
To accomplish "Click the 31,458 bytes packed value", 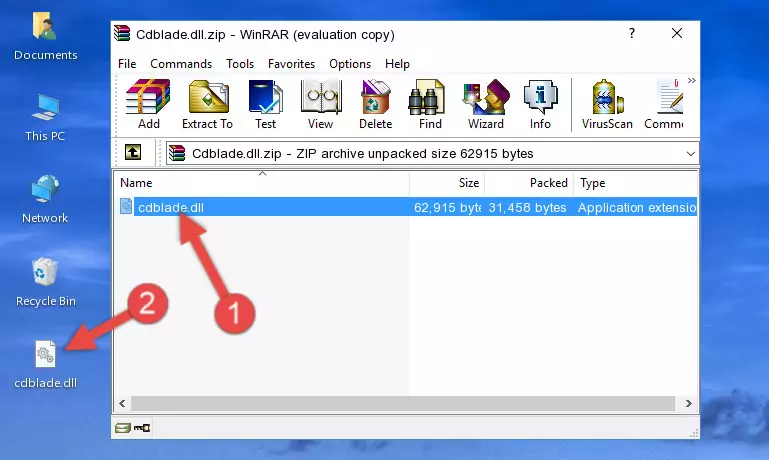I will [x=527, y=207].
